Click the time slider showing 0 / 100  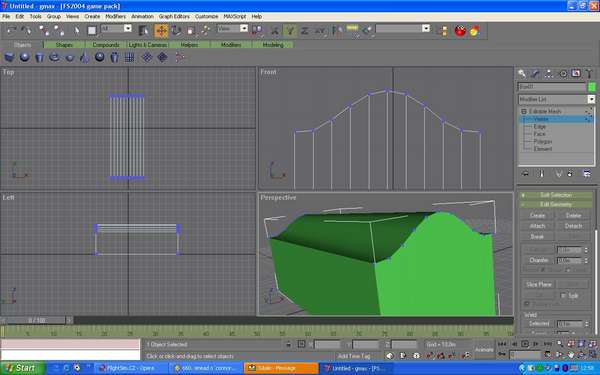coord(37,320)
